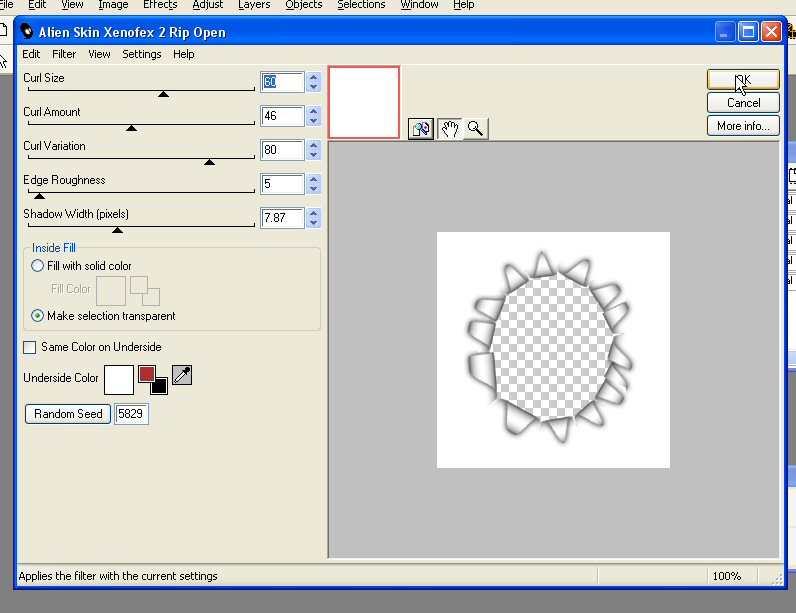Click the random seed number field 5829
796x613 pixels.
click(131, 414)
